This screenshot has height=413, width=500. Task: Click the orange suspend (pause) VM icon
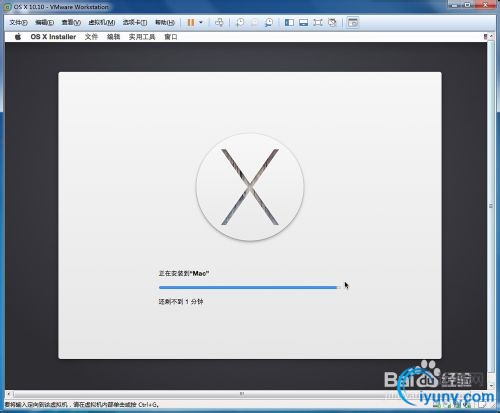191,22
